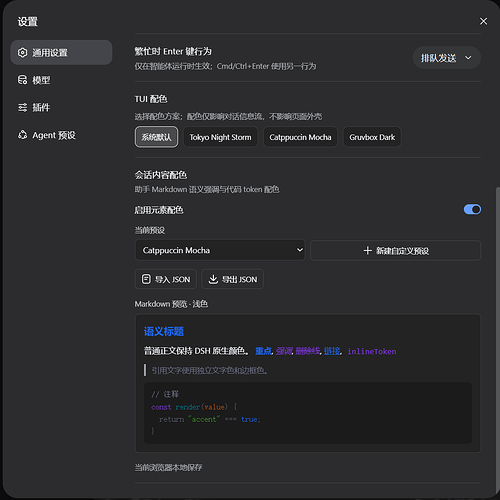Screen dimensions: 500x500
Task: Click the Agent 预设 icon in sidebar
Action: tap(22, 135)
